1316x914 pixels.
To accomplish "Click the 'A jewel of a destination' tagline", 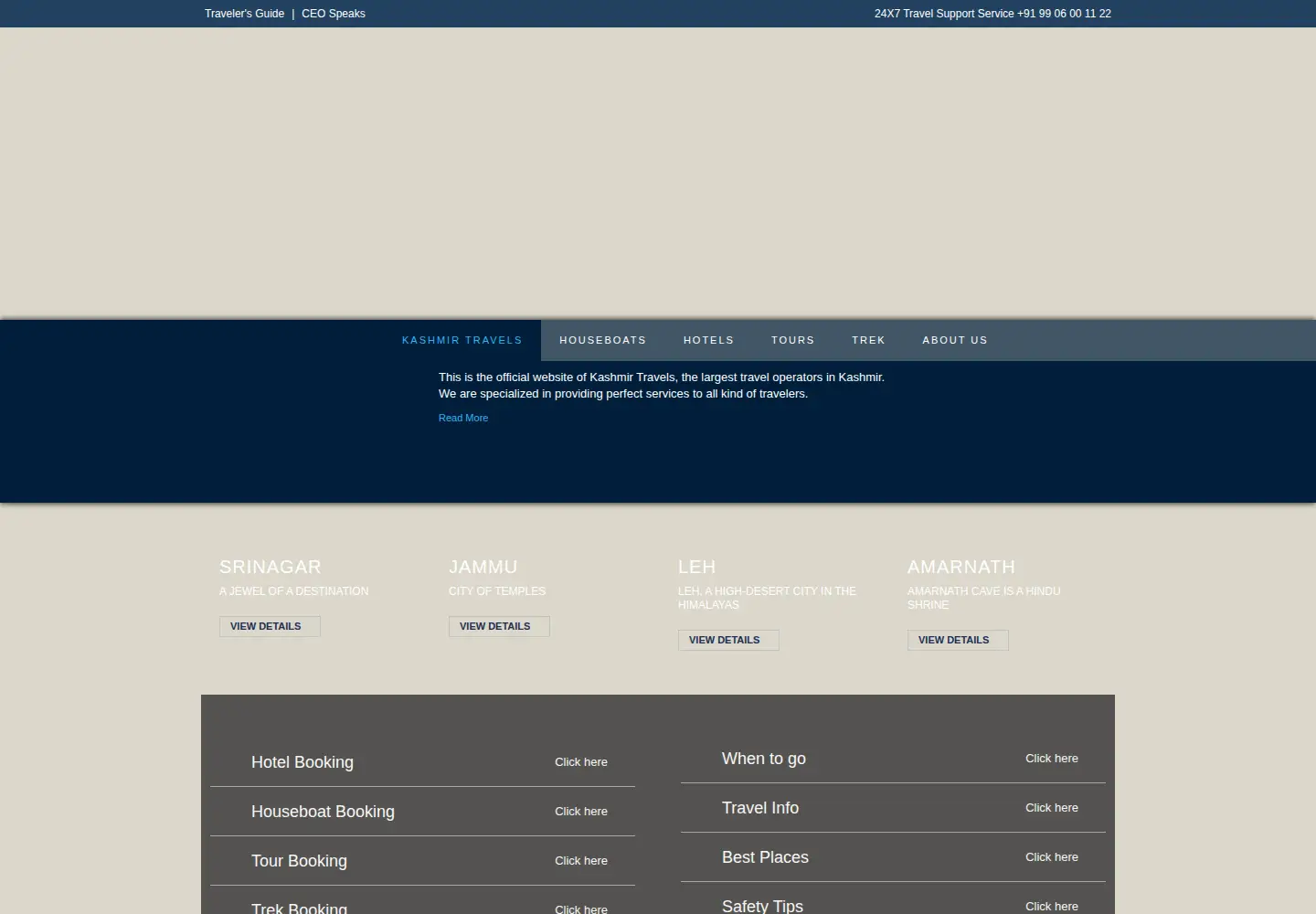I will click(294, 591).
